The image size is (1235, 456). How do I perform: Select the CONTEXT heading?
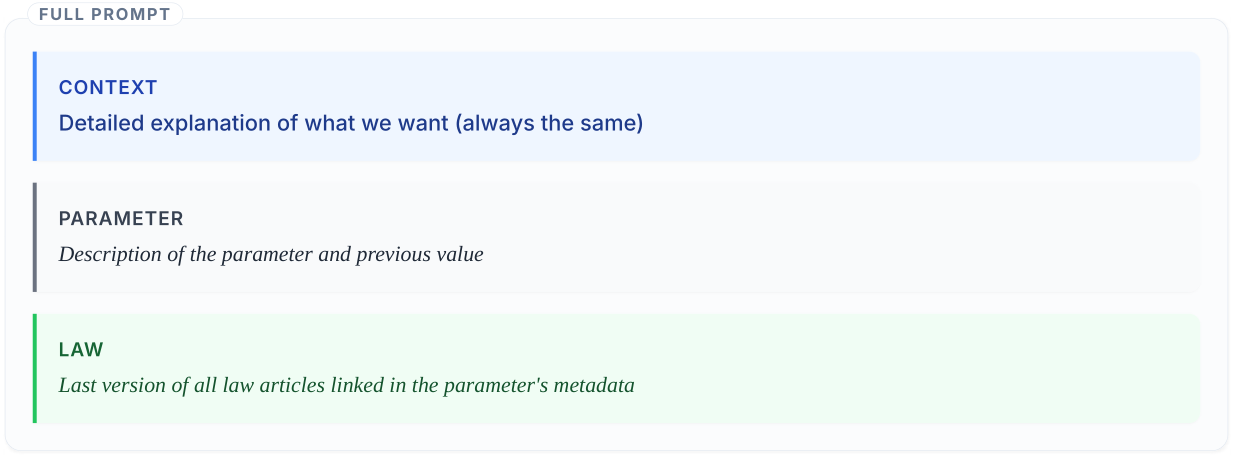click(x=108, y=87)
